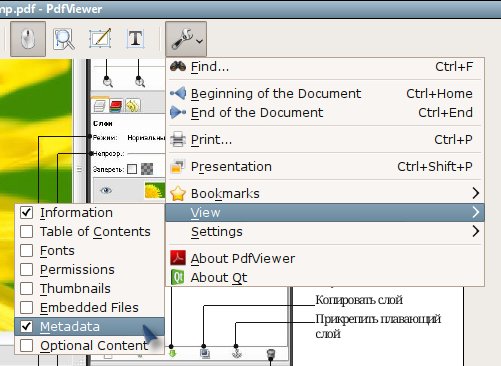Viewport: 501px width, 366px height.
Task: Click the 'Копировать слой' text in document
Action: click(359, 300)
